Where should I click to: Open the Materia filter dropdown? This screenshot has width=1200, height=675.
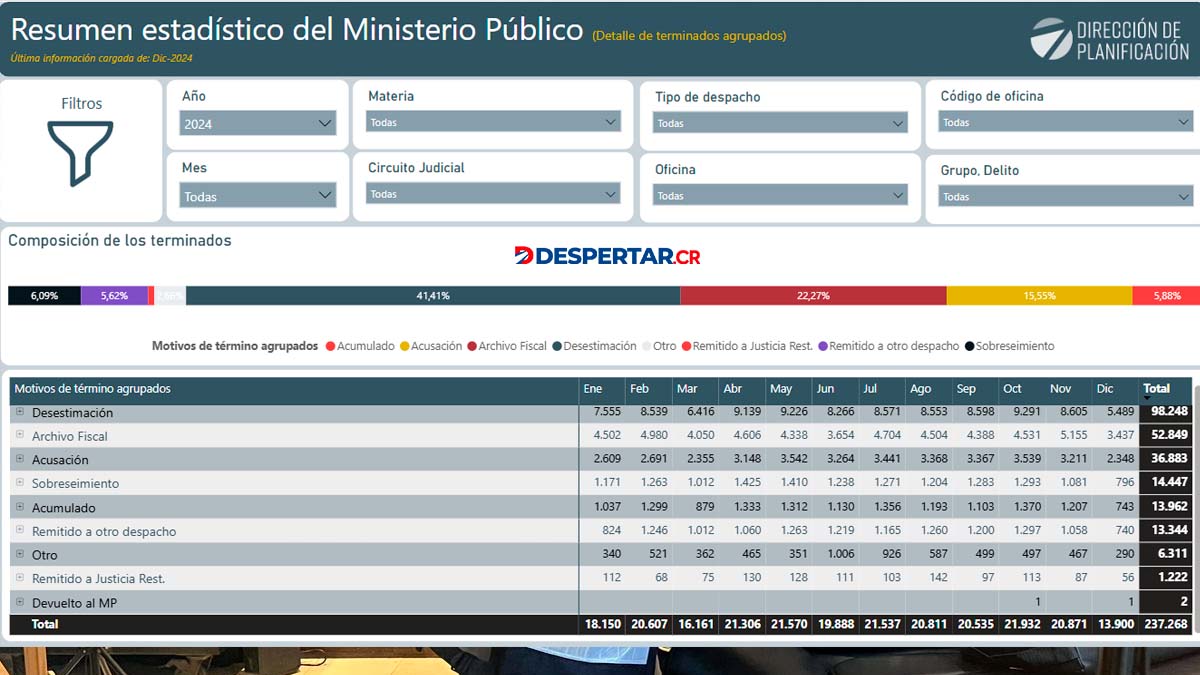pyautogui.click(x=494, y=122)
